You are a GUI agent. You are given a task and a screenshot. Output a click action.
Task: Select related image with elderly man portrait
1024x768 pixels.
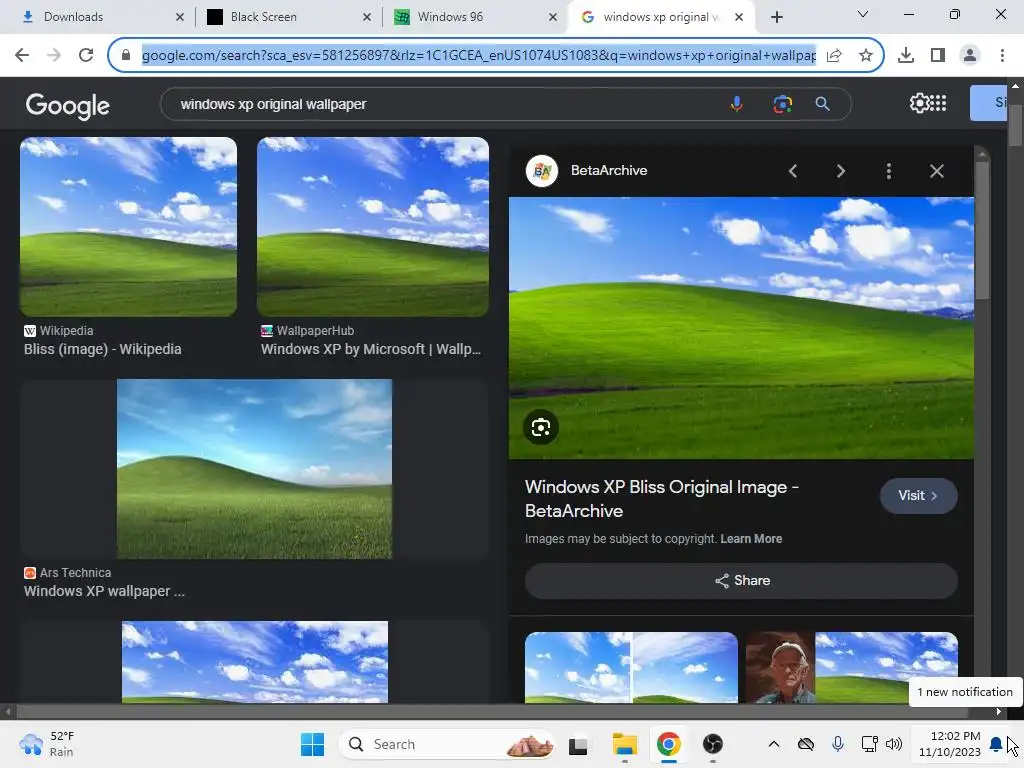coord(852,667)
